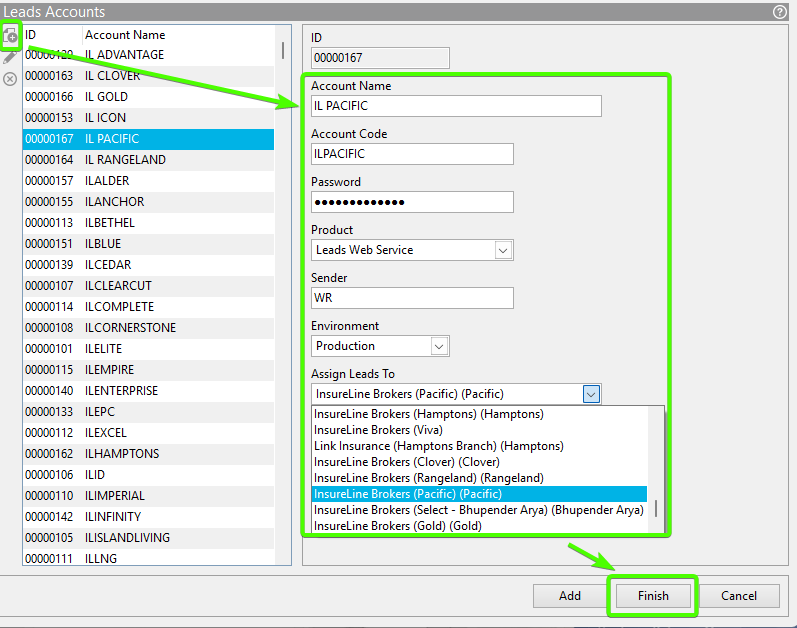
Task: Choose InsureLine Brokers (Rangeland) option
Action: 479,478
